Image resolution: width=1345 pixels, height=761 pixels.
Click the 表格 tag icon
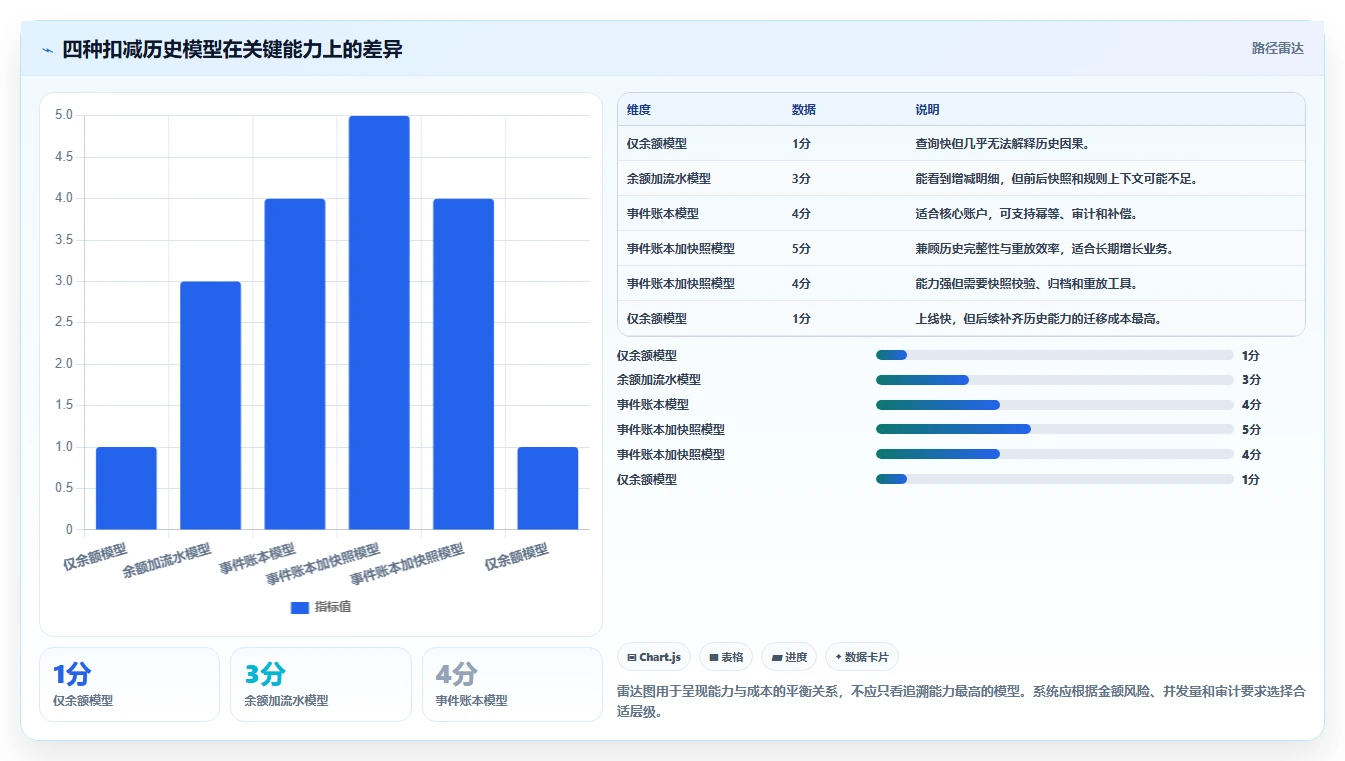[x=714, y=657]
